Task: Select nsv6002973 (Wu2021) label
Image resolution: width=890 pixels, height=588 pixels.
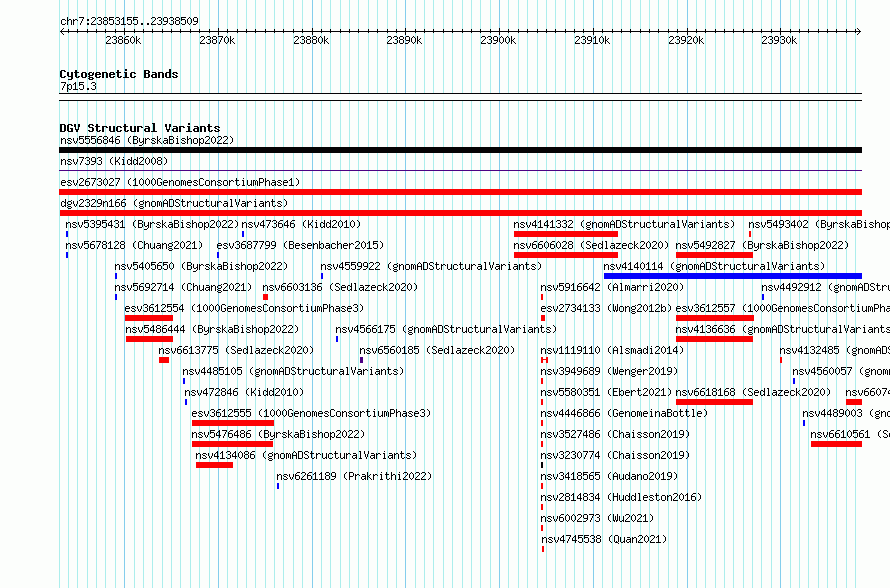Action: [597, 518]
